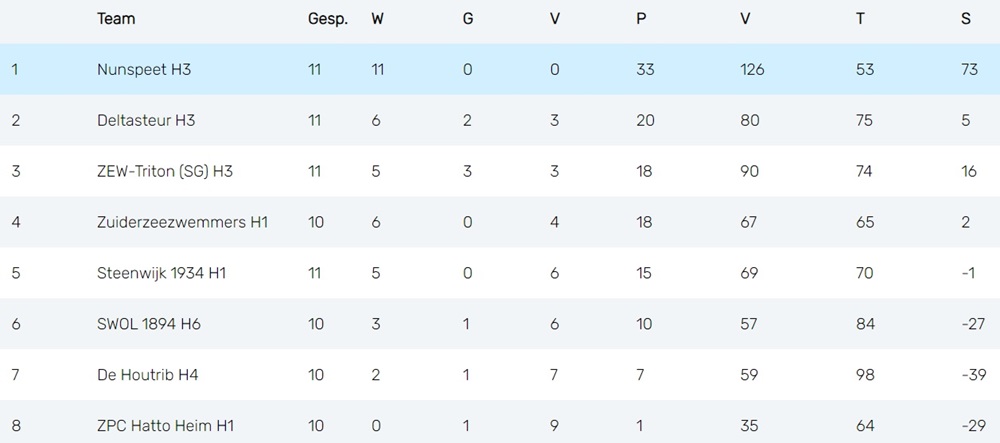
Task: Click ZPC Hatto Heim H1
Action: [165, 426]
